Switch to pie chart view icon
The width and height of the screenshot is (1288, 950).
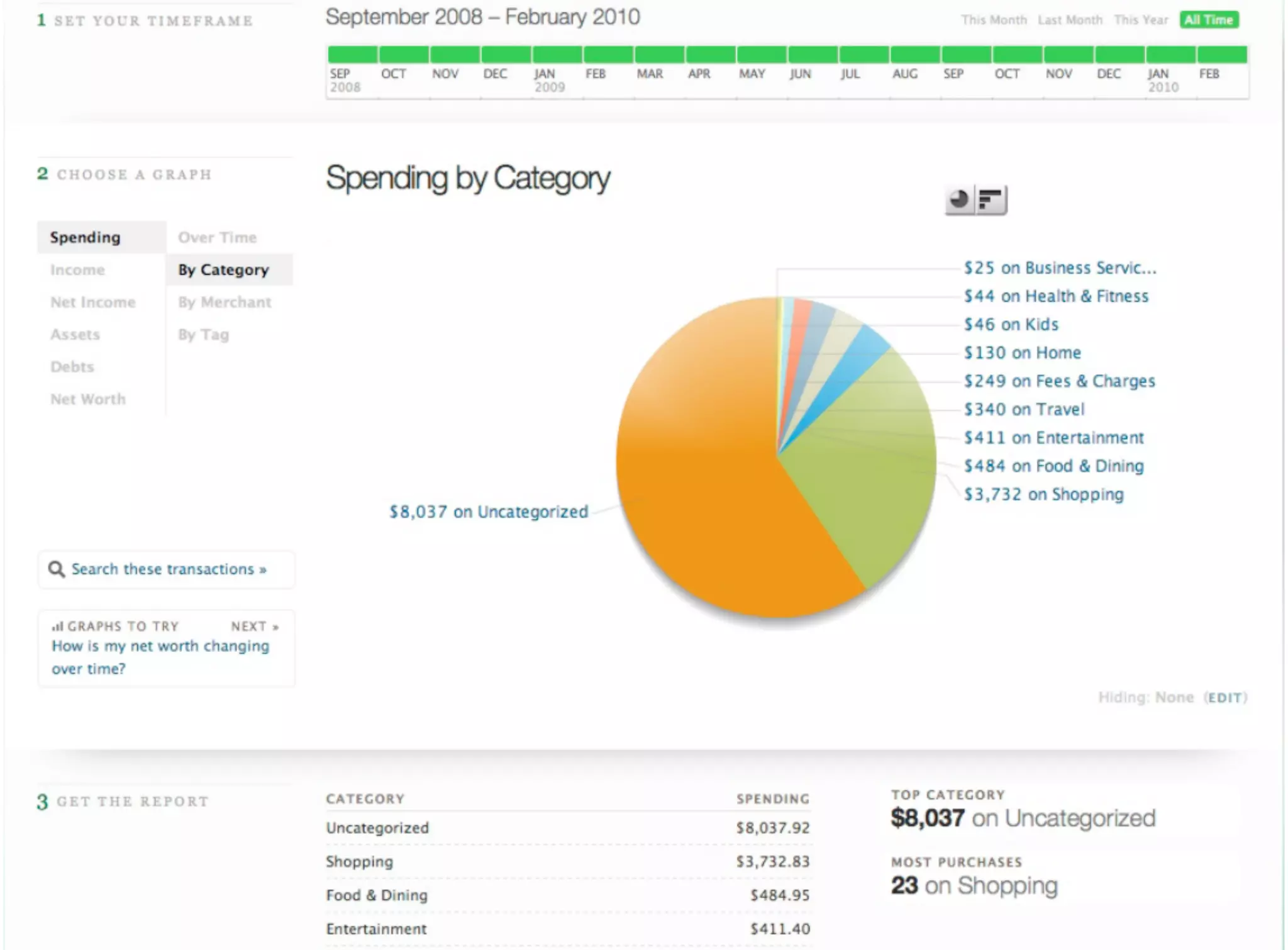click(x=959, y=200)
